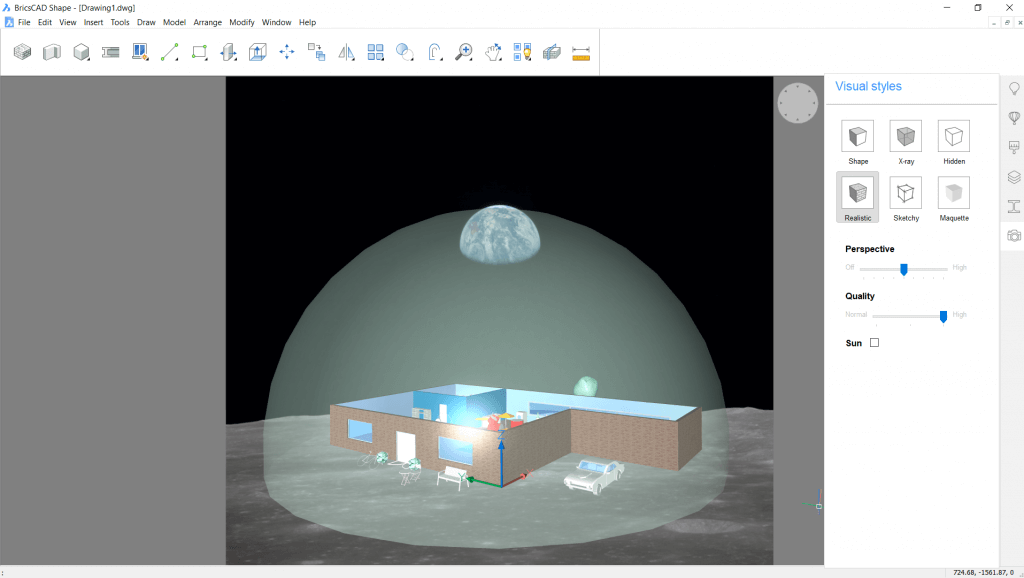Open the materials paint panel
This screenshot has height=578, width=1024.
tap(1014, 148)
